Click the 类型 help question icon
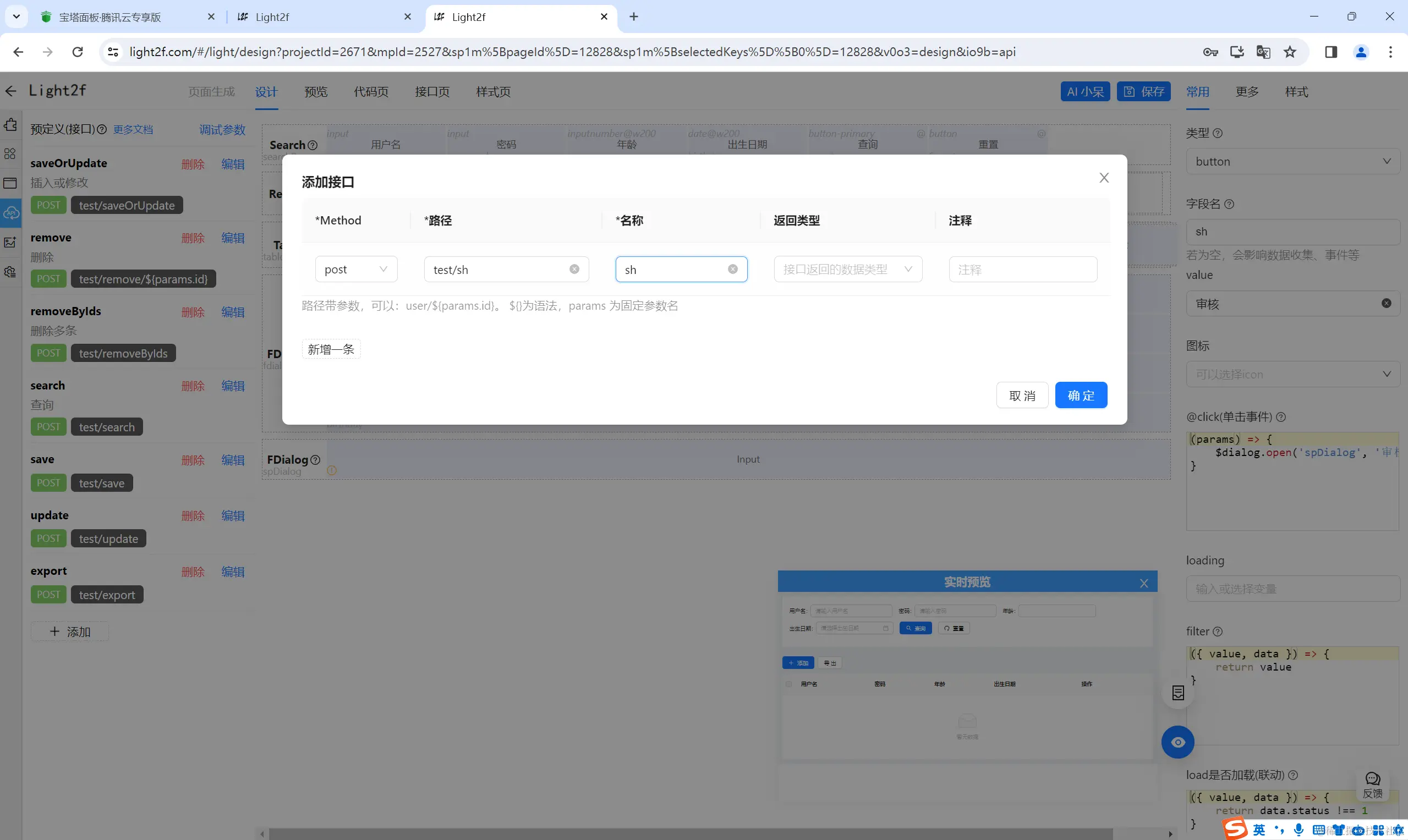Screen dimensions: 1408x840 point(1217,133)
